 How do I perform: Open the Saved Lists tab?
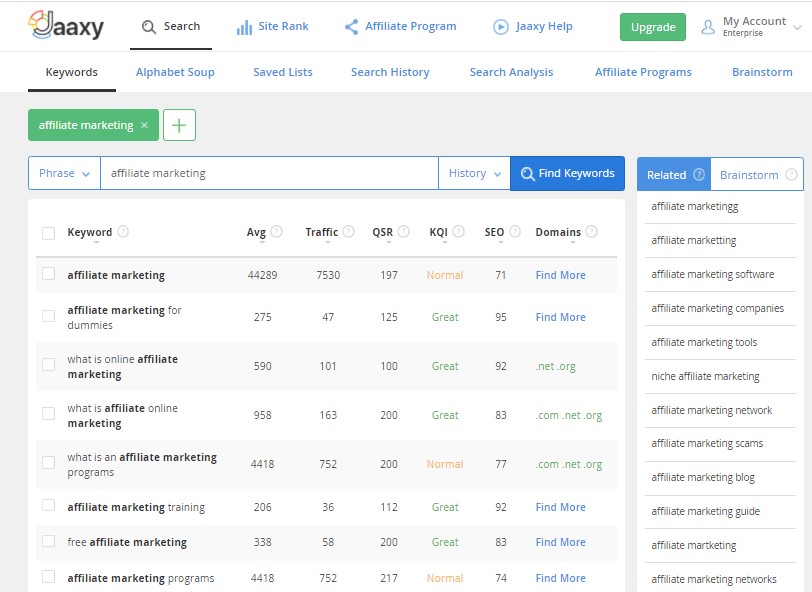tap(283, 72)
